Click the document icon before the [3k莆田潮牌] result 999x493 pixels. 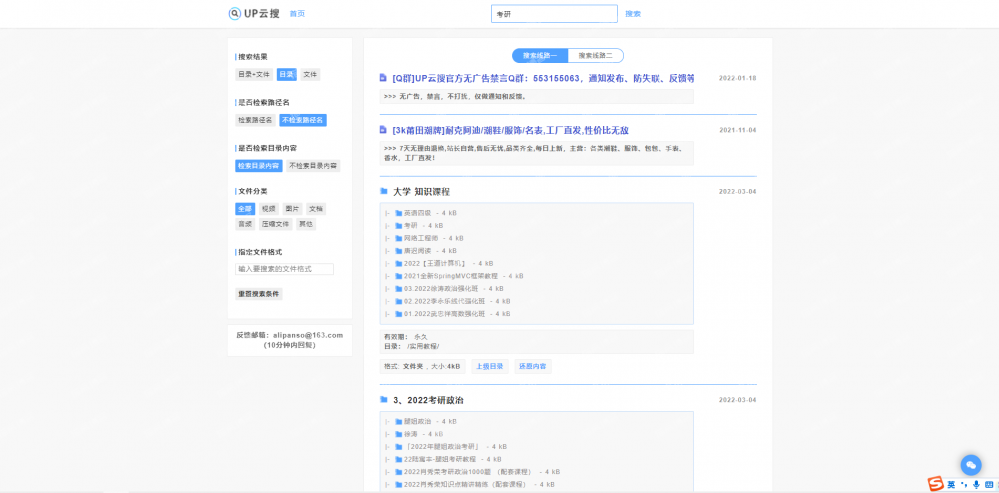[x=383, y=130]
